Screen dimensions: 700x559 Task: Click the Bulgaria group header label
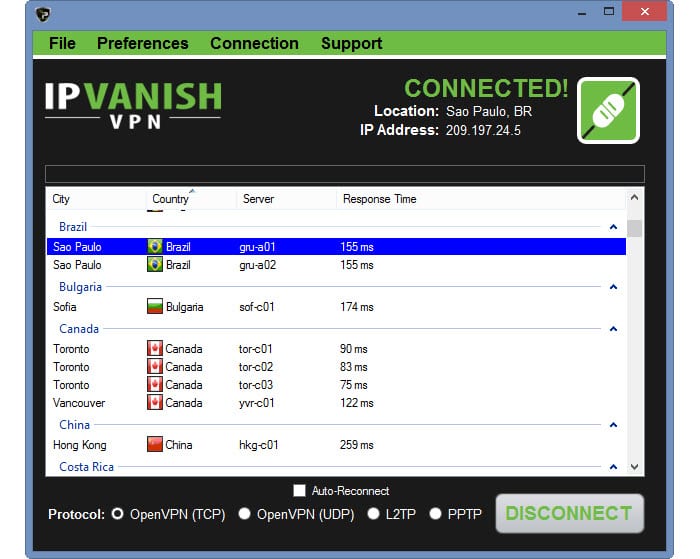(80, 287)
